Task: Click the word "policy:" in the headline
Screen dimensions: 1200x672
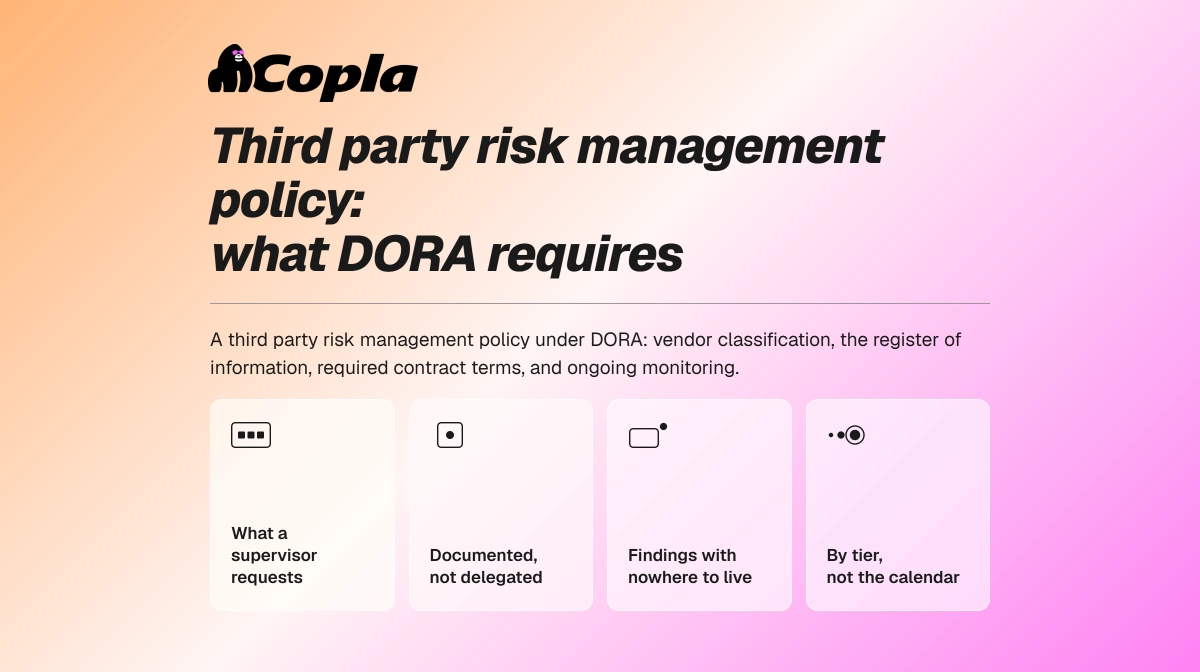Action: 286,201
